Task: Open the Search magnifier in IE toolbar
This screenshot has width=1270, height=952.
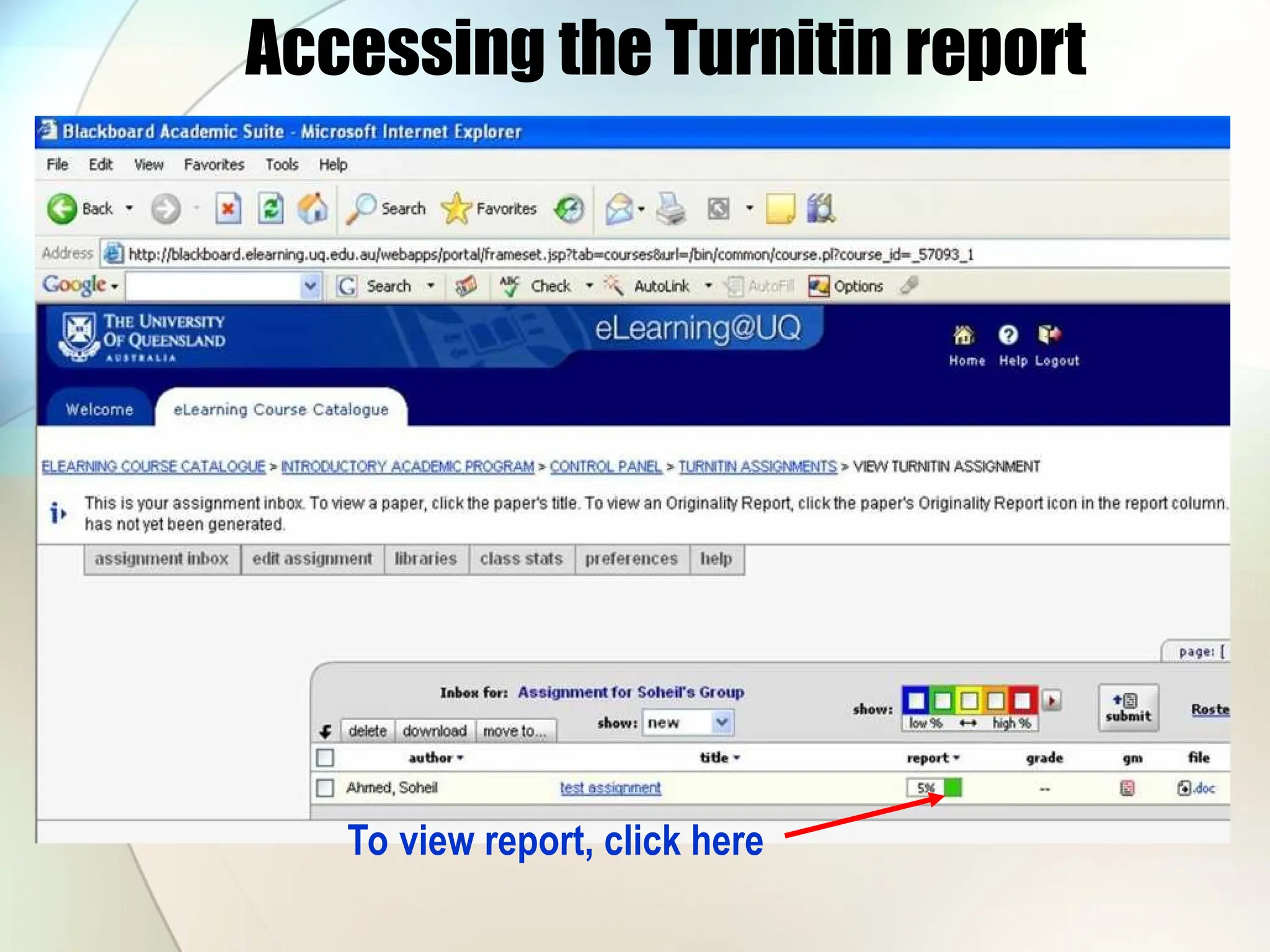Action: pyautogui.click(x=362, y=209)
